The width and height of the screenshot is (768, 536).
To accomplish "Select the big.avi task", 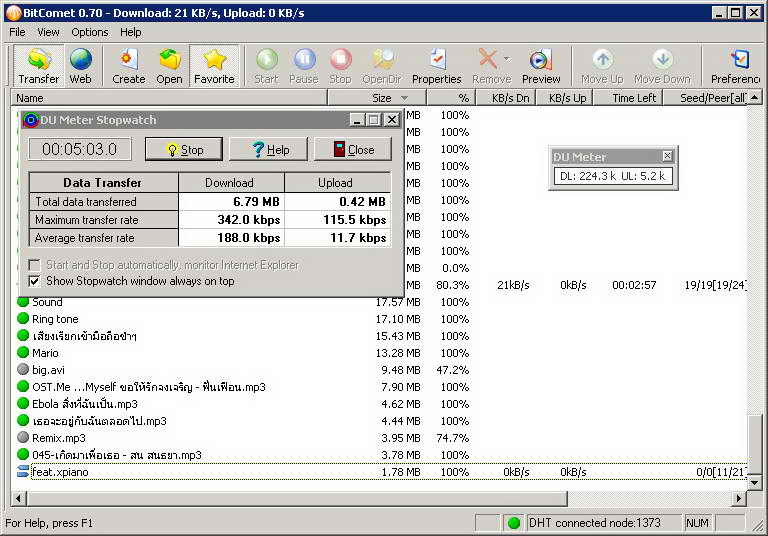I will tap(380, 370).
